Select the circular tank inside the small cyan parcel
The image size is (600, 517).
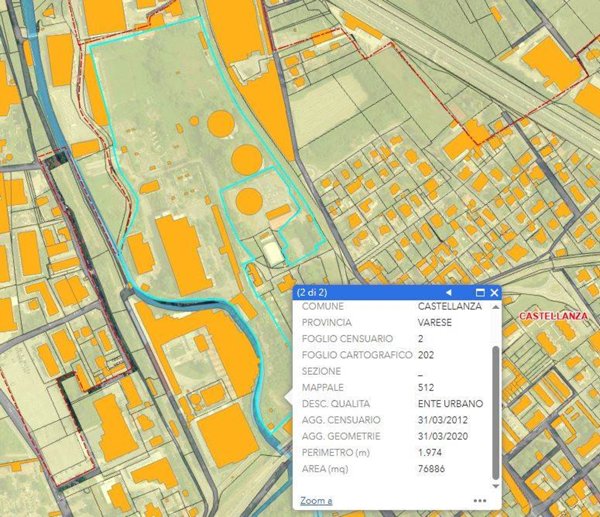249,201
